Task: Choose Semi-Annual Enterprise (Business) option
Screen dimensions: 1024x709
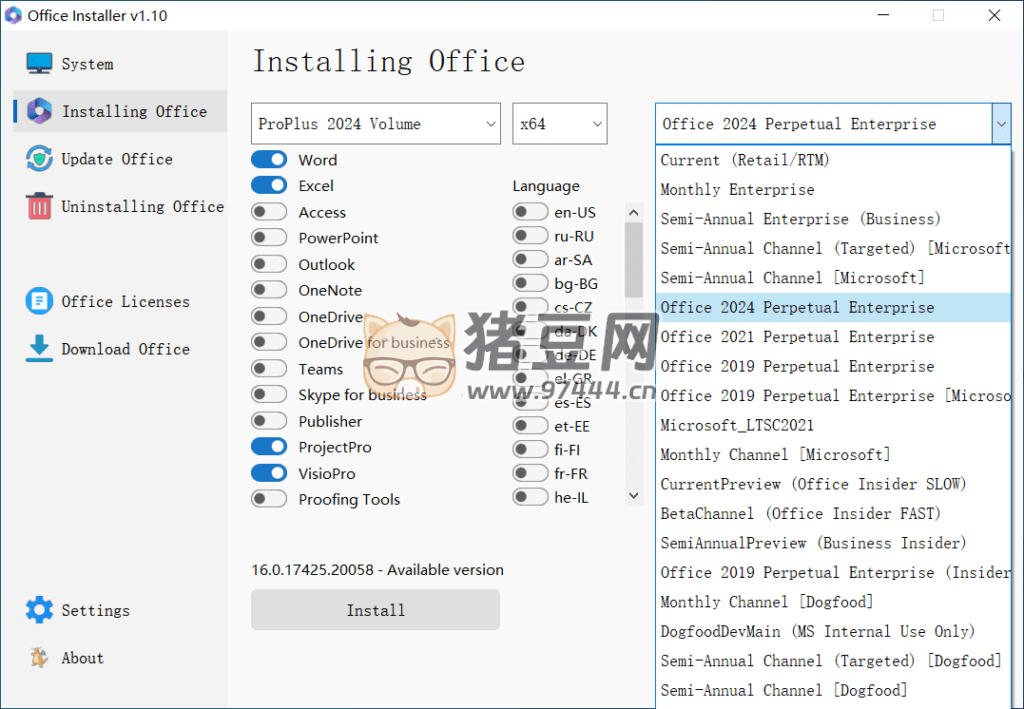Action: point(833,219)
